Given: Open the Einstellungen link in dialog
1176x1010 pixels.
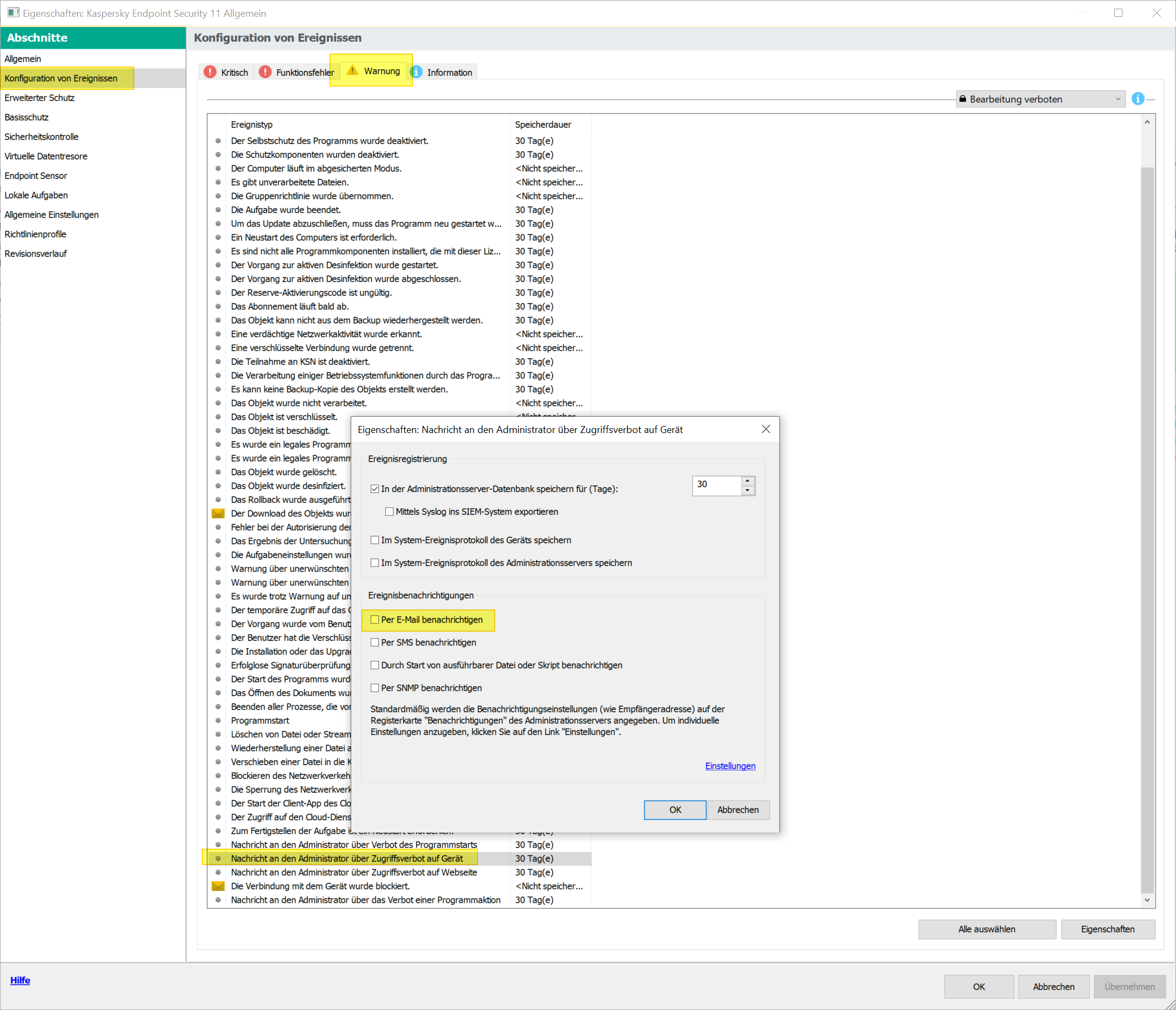Looking at the screenshot, I should [x=730, y=766].
